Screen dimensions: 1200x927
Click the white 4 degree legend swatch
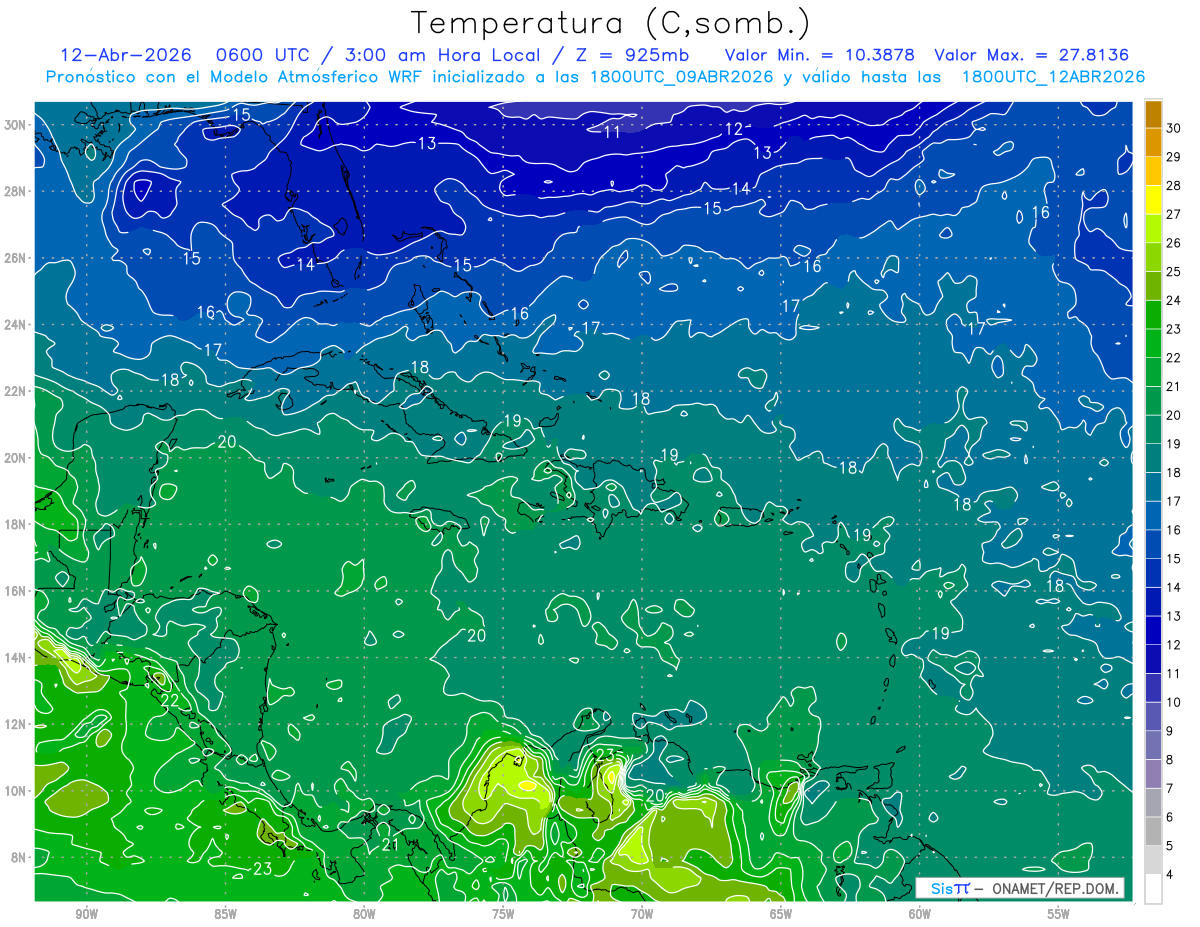(1153, 889)
